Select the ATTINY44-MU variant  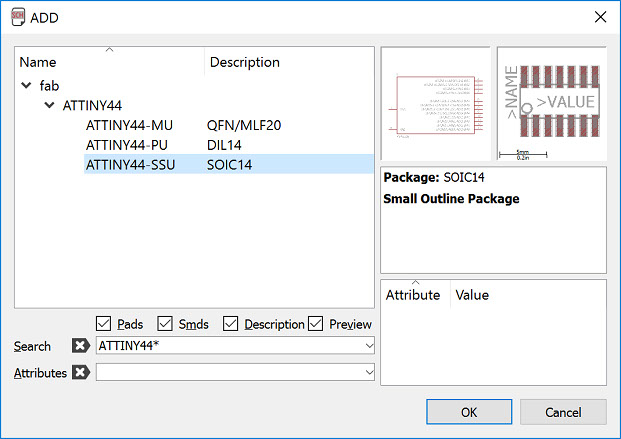coord(129,125)
